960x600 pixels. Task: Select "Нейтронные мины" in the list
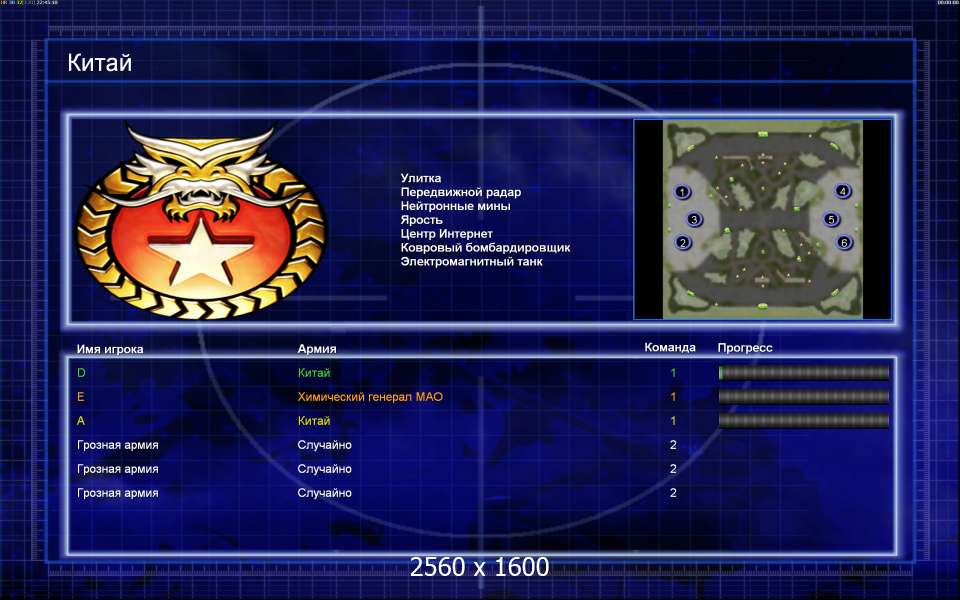[455, 206]
